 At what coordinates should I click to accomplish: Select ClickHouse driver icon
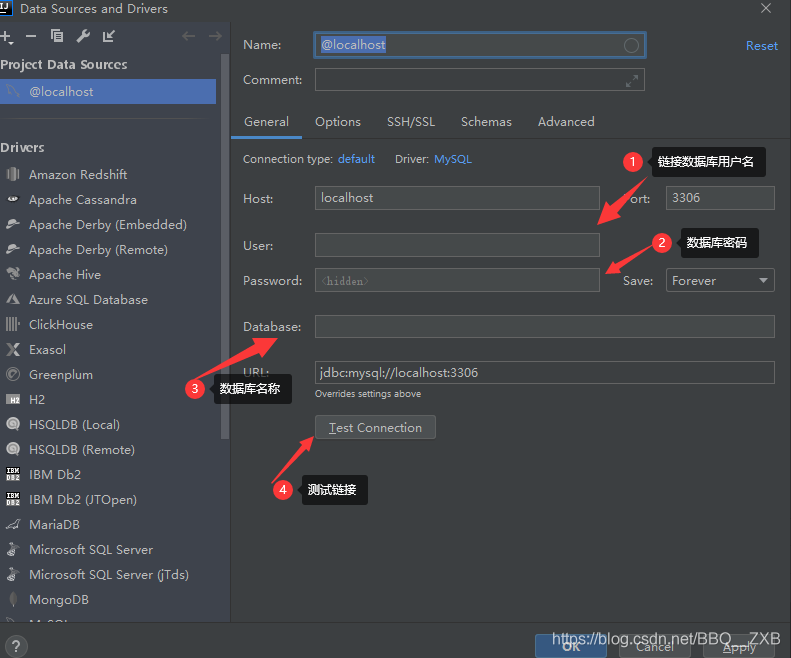tap(13, 324)
